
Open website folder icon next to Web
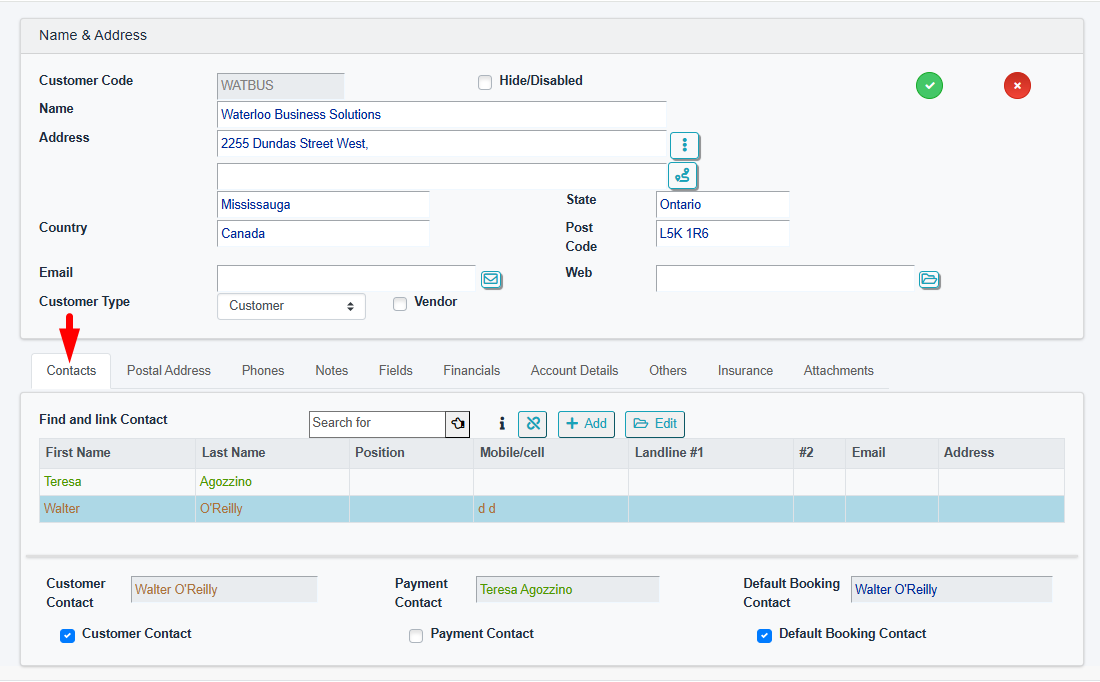coord(929,279)
